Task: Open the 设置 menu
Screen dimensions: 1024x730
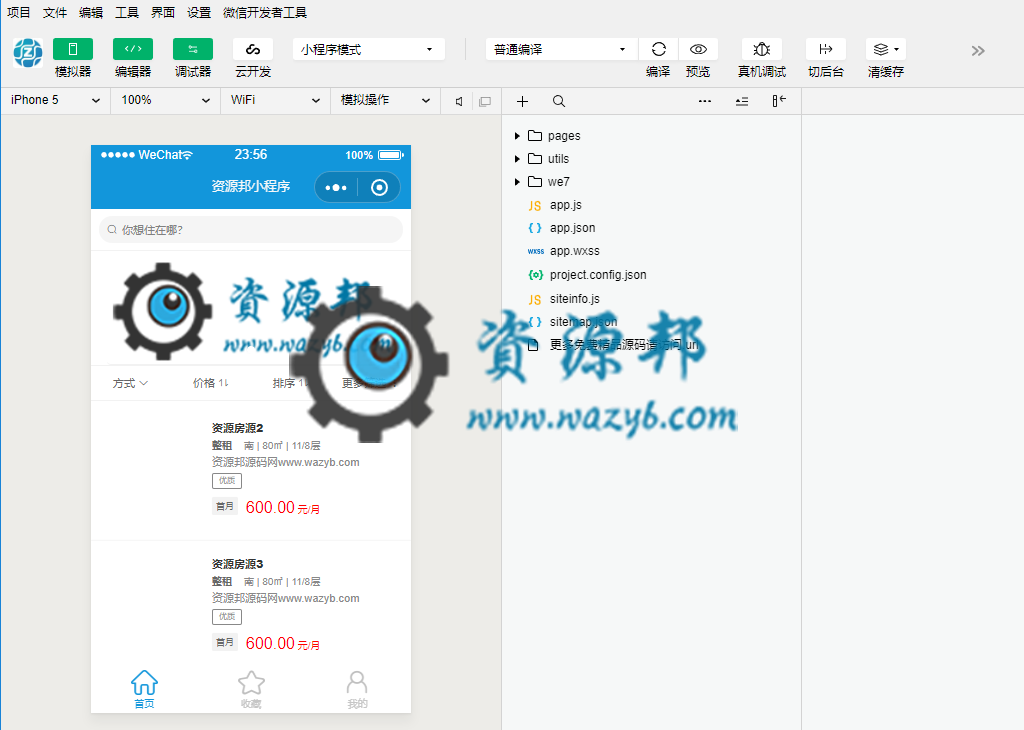Action: pos(199,12)
